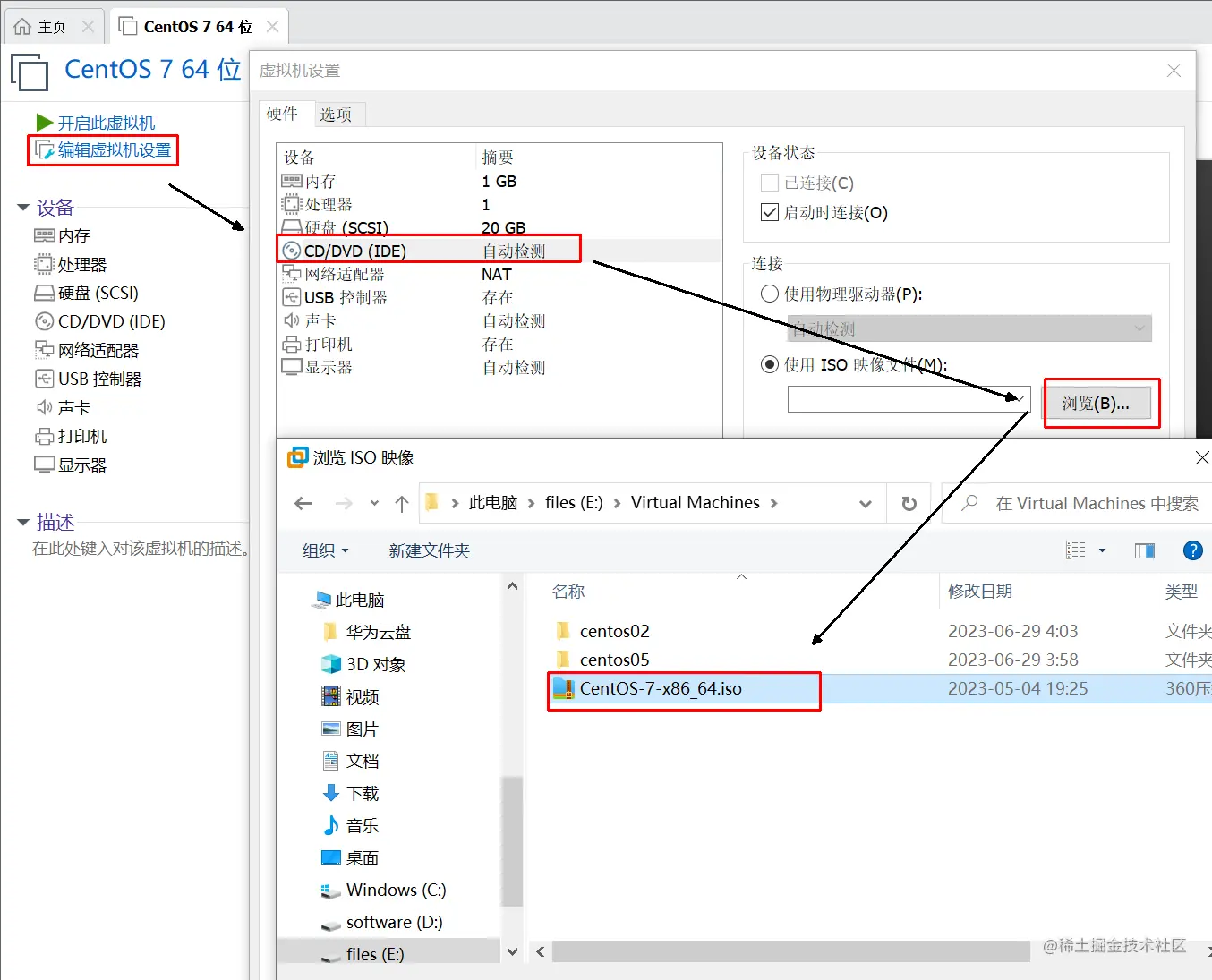The image size is (1212, 980).
Task: Toggle the preview pane icon
Action: [1145, 550]
